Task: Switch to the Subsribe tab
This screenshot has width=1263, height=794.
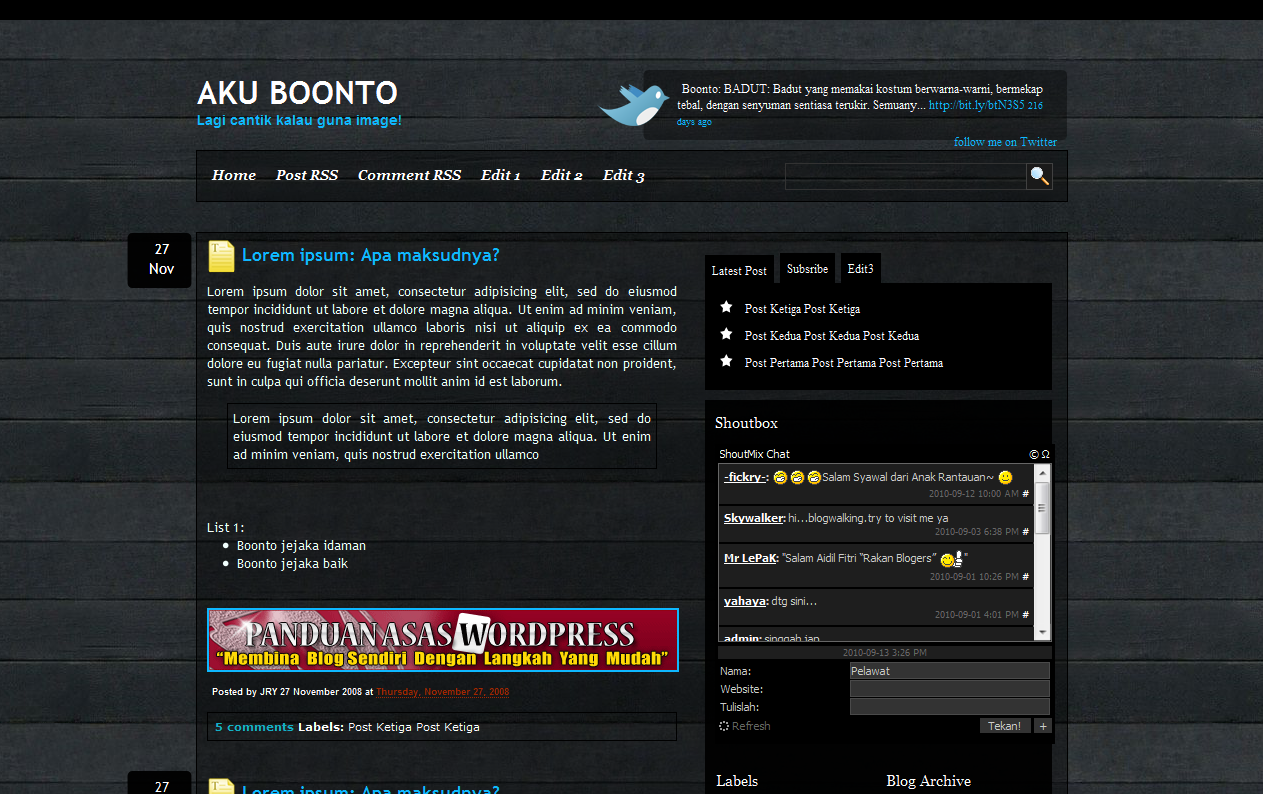Action: coord(807,269)
